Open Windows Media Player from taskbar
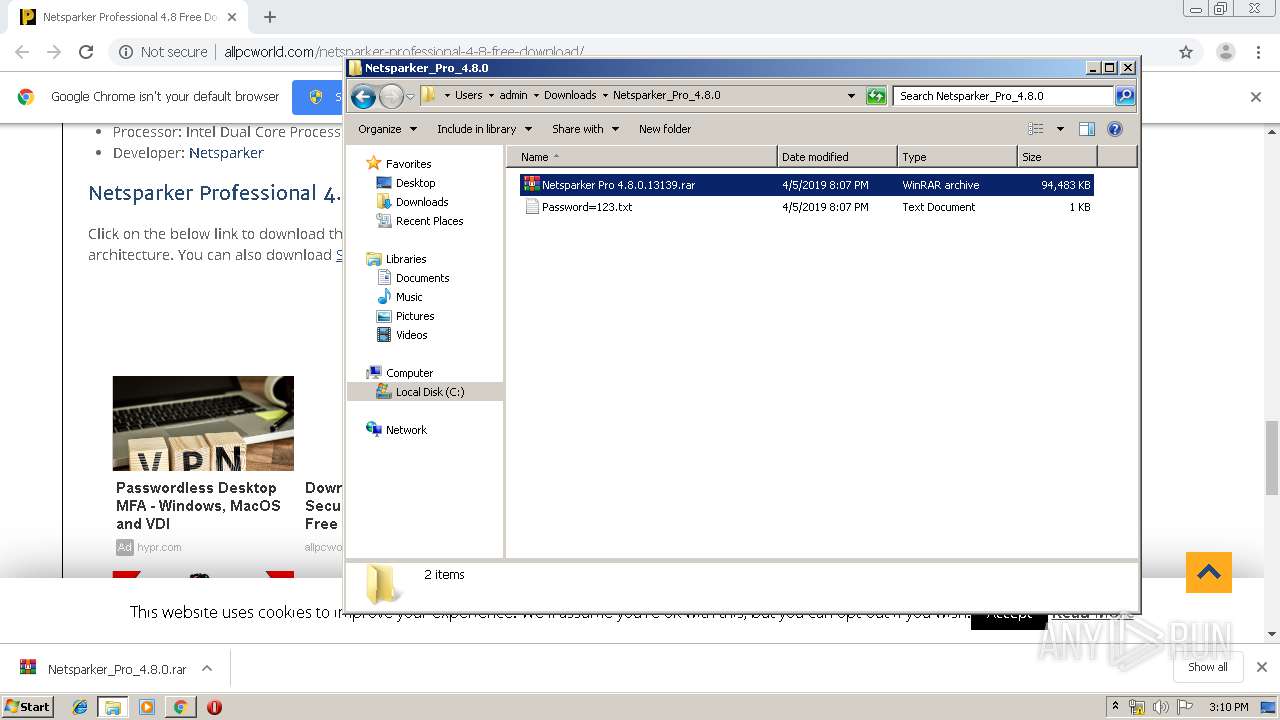This screenshot has height=720, width=1280. pos(147,707)
